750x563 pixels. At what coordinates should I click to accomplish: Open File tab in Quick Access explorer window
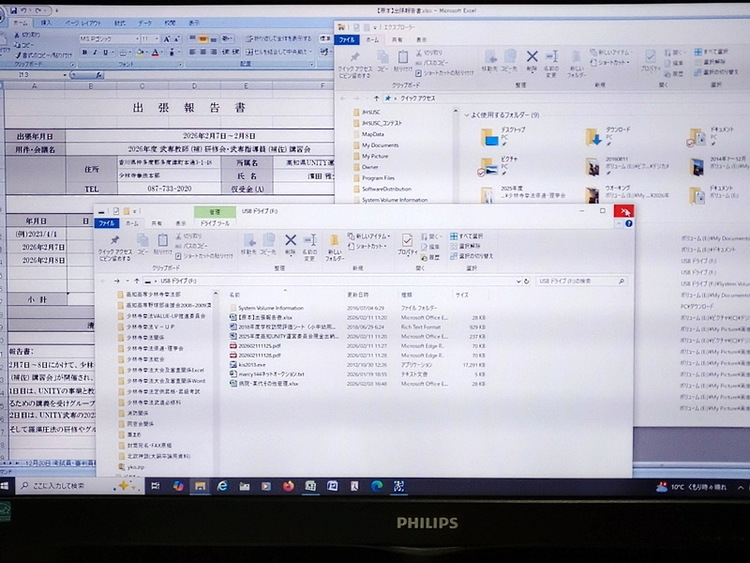point(346,40)
